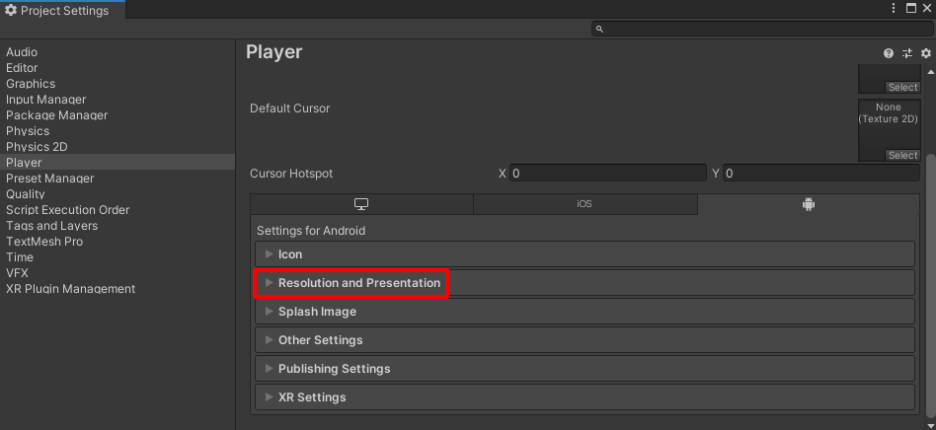
Task: Click the scroll-up arrow of Player panel
Action: pyautogui.click(x=931, y=72)
